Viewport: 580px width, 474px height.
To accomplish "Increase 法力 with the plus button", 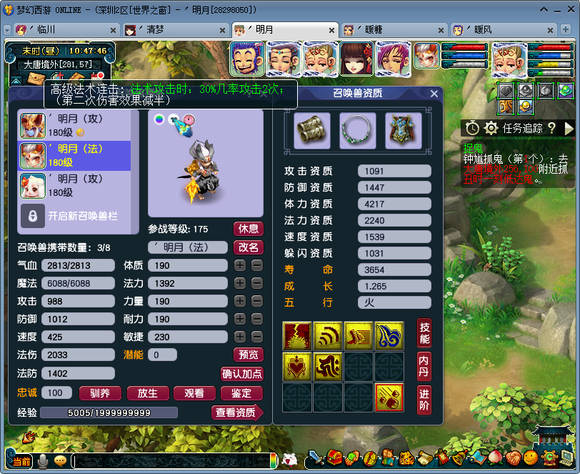I will pyautogui.click(x=240, y=283).
